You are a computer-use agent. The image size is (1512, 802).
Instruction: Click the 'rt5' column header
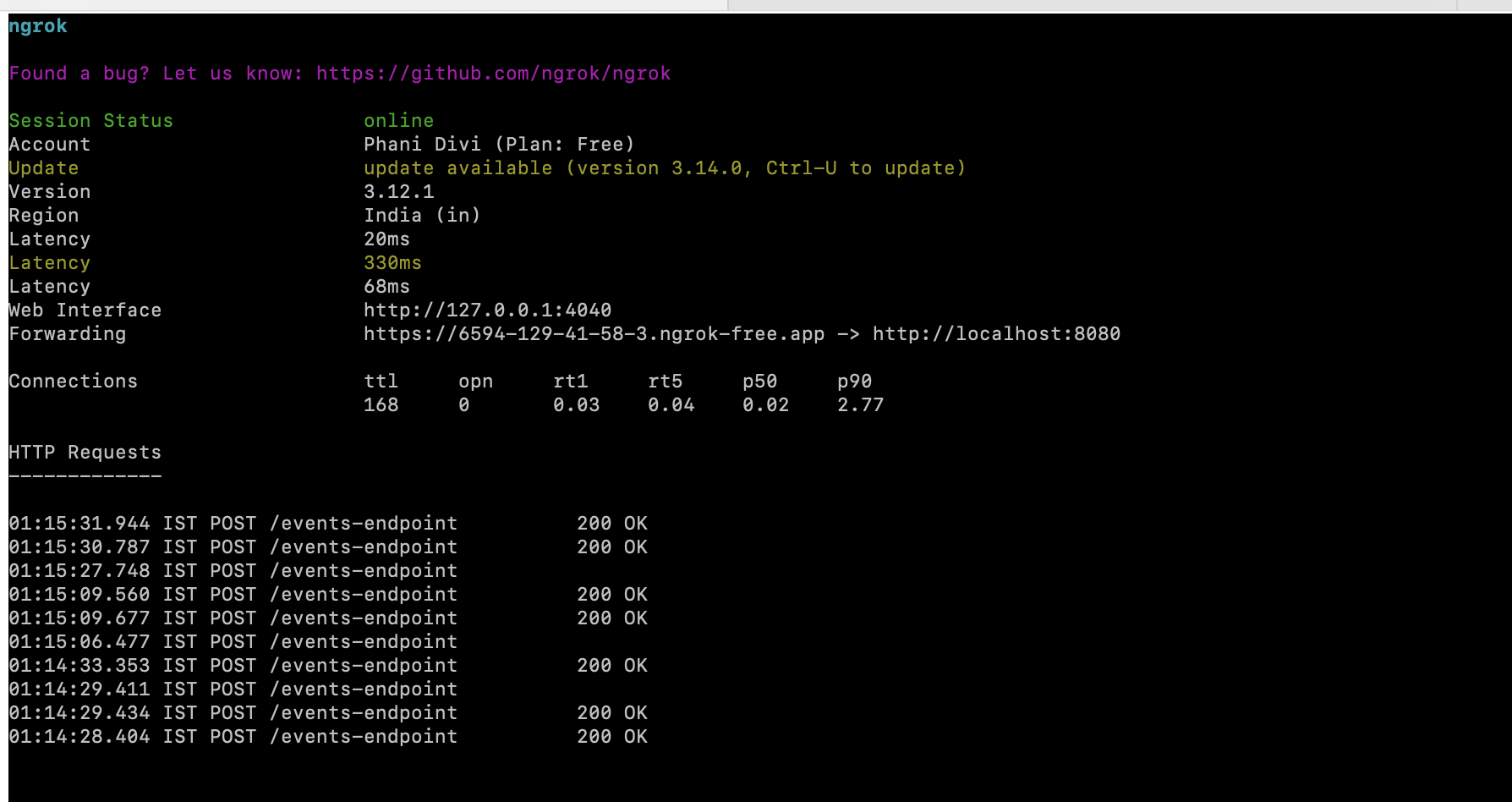[x=665, y=382]
